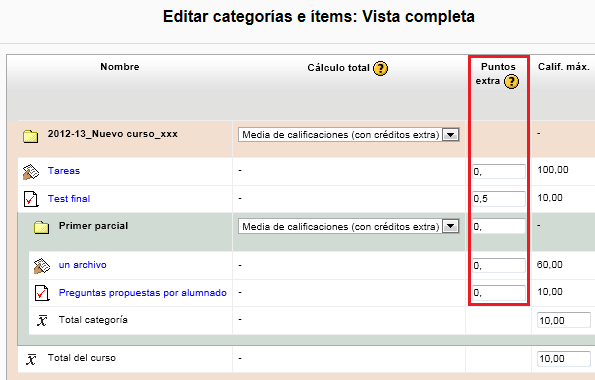
Task: Click Puntos extra field for Primer parcial
Action: pyautogui.click(x=499, y=227)
